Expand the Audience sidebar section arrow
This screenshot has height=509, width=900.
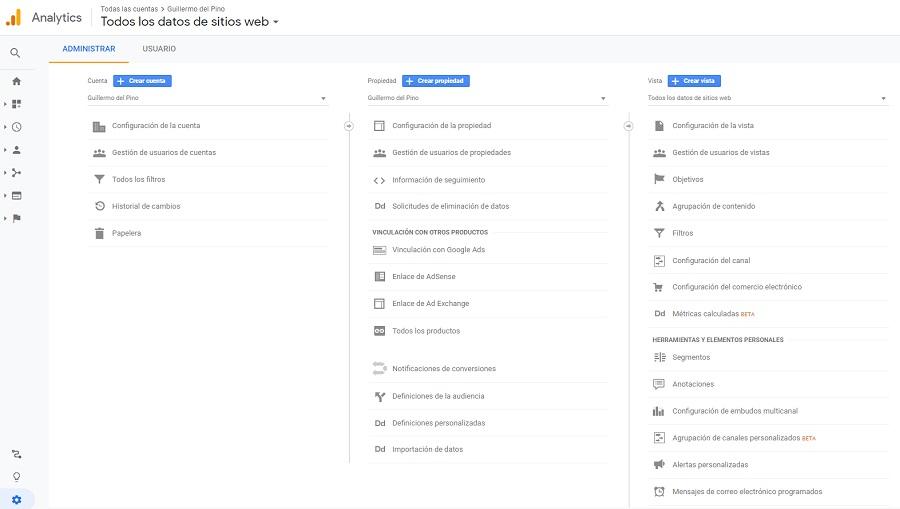5,150
